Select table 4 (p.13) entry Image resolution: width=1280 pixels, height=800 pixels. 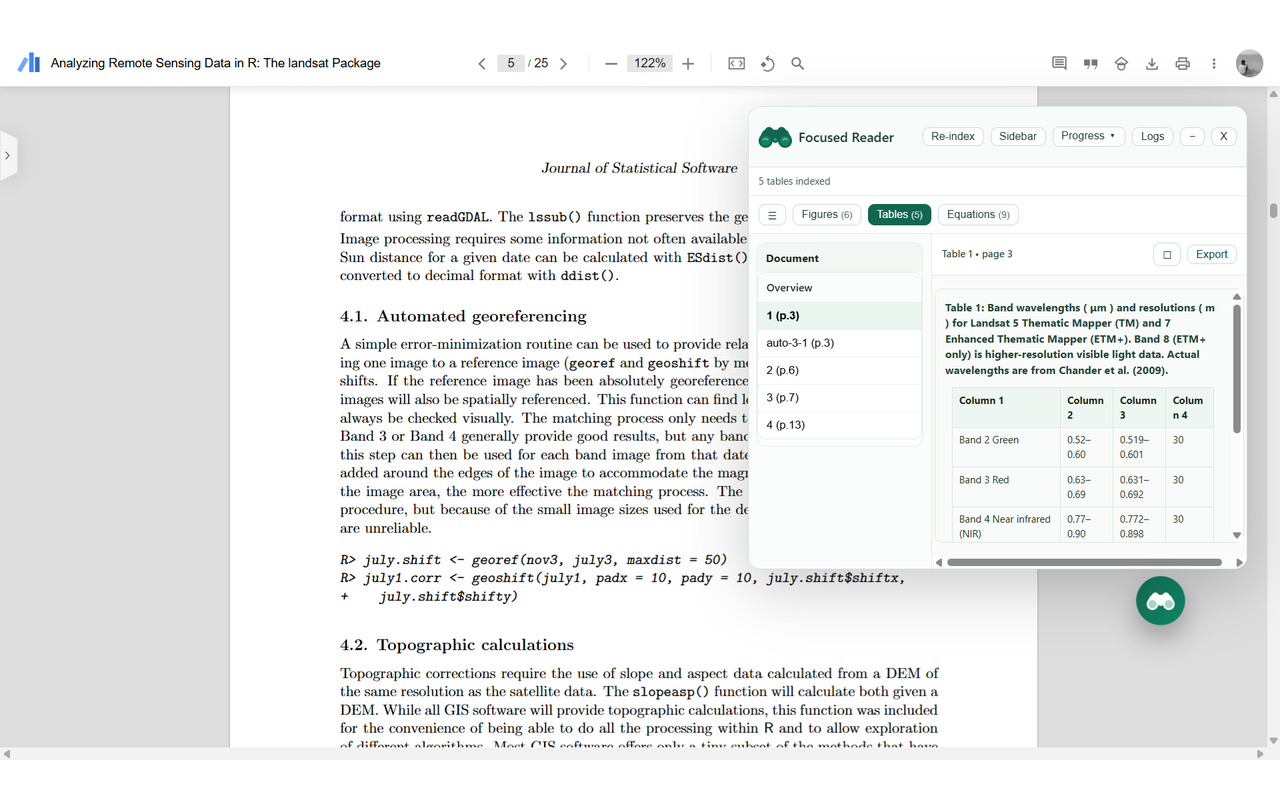point(839,425)
